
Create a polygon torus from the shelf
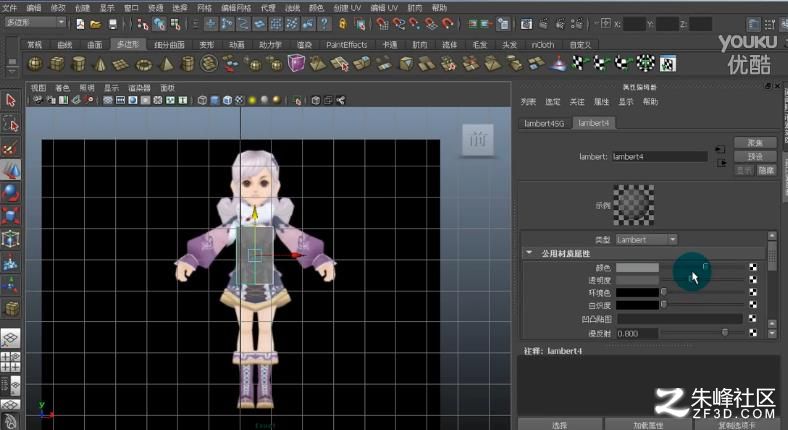[x=144, y=64]
